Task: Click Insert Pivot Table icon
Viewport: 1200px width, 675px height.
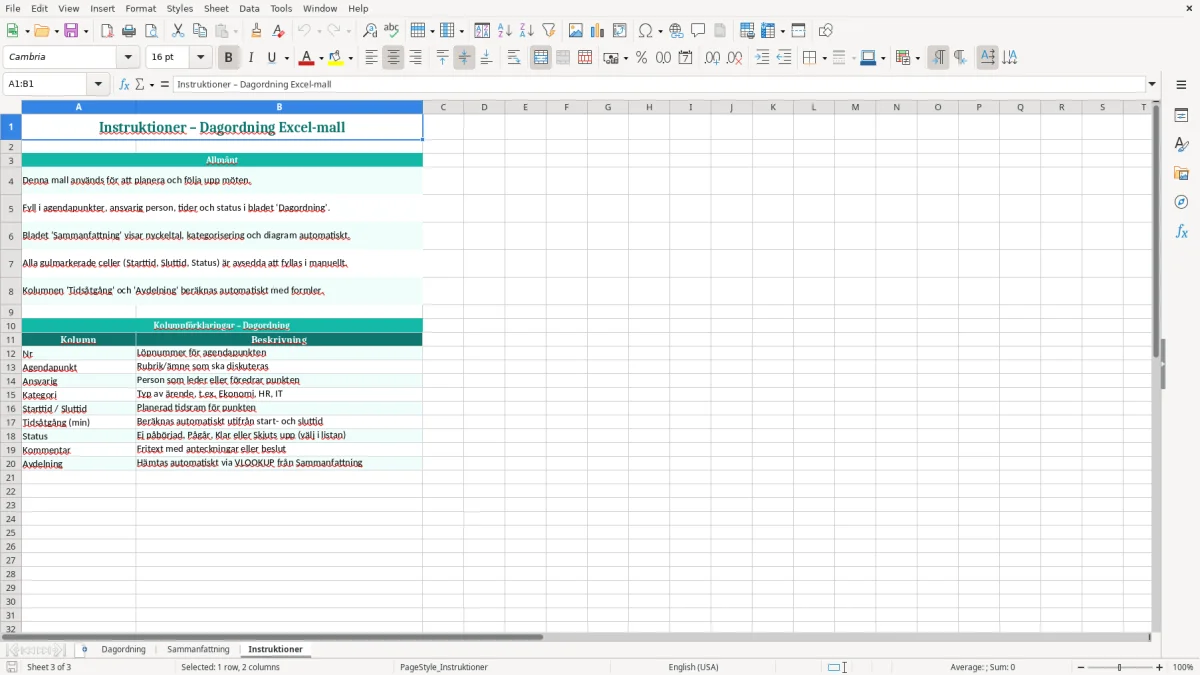Action: (x=620, y=31)
